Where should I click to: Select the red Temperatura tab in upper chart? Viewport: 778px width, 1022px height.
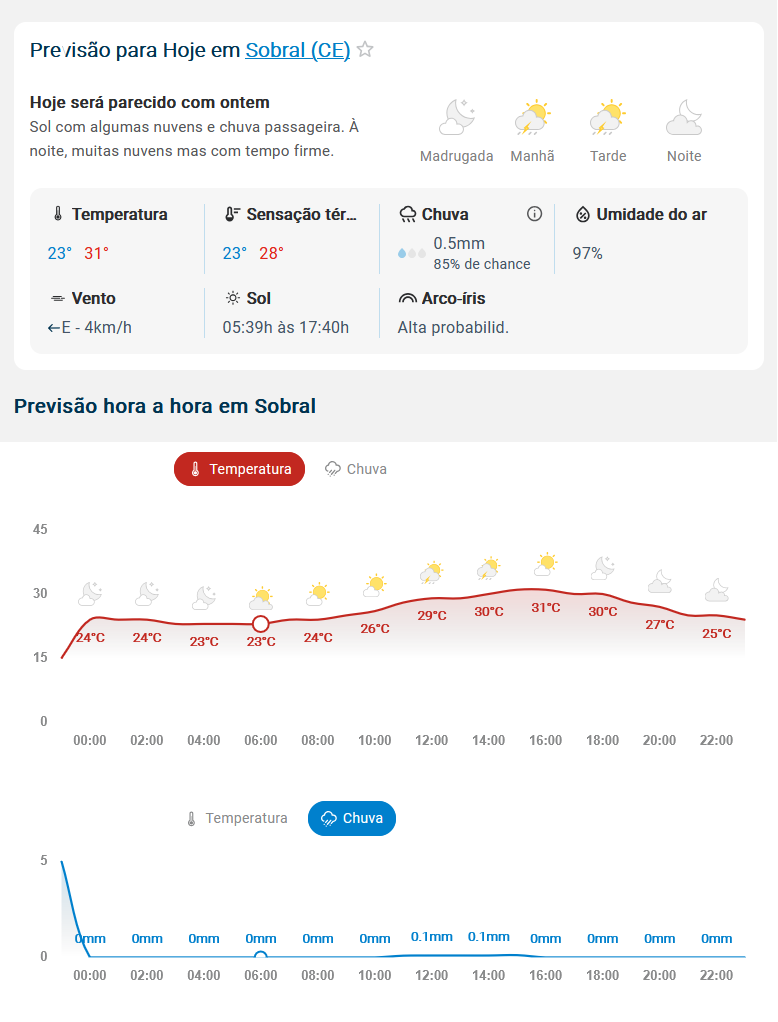coord(239,469)
